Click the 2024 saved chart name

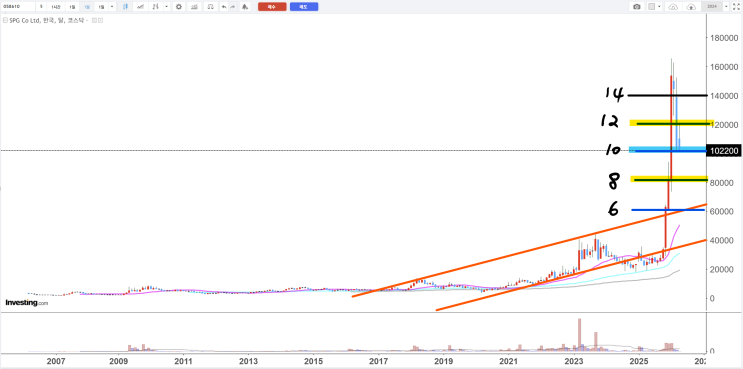pyautogui.click(x=712, y=7)
